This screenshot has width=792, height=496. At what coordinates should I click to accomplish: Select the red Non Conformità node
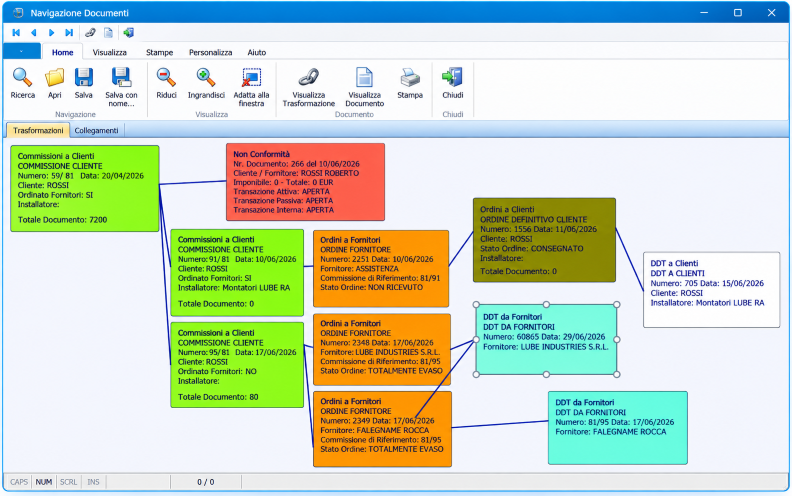[305, 182]
